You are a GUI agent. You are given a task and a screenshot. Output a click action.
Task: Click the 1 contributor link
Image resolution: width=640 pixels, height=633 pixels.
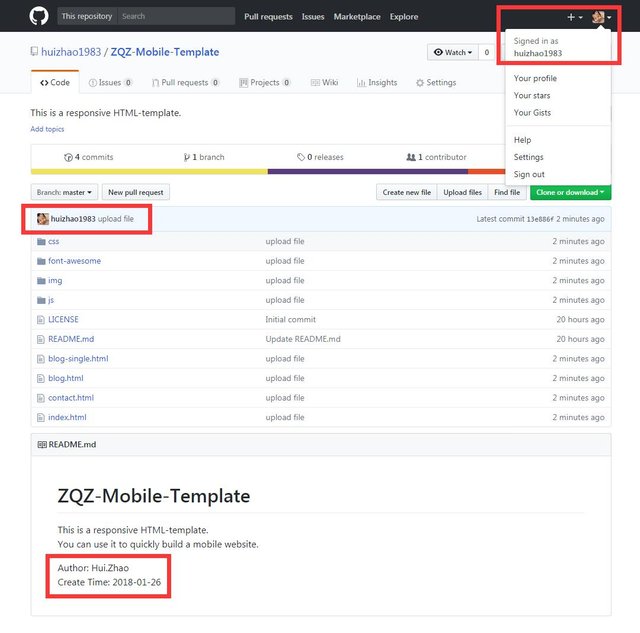[x=436, y=157]
